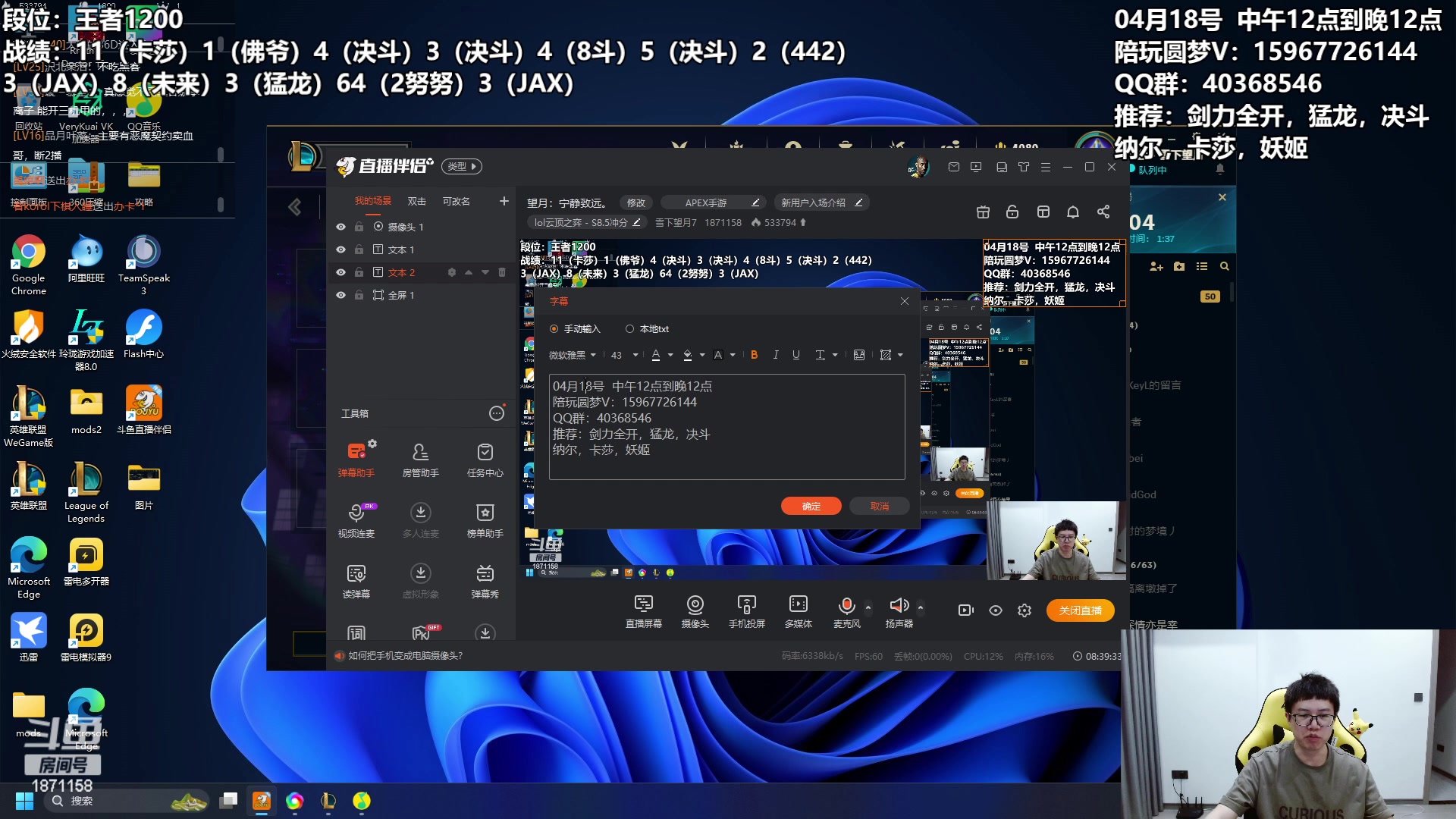
Task: Expand the text outline A dropdown arrow
Action: click(x=733, y=355)
